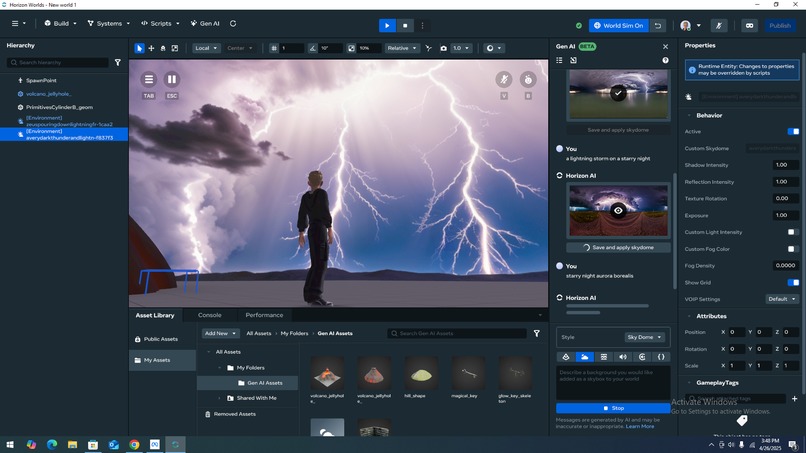Select the sound generation speaker icon
Screen dimensions: 806x453
click(623, 357)
